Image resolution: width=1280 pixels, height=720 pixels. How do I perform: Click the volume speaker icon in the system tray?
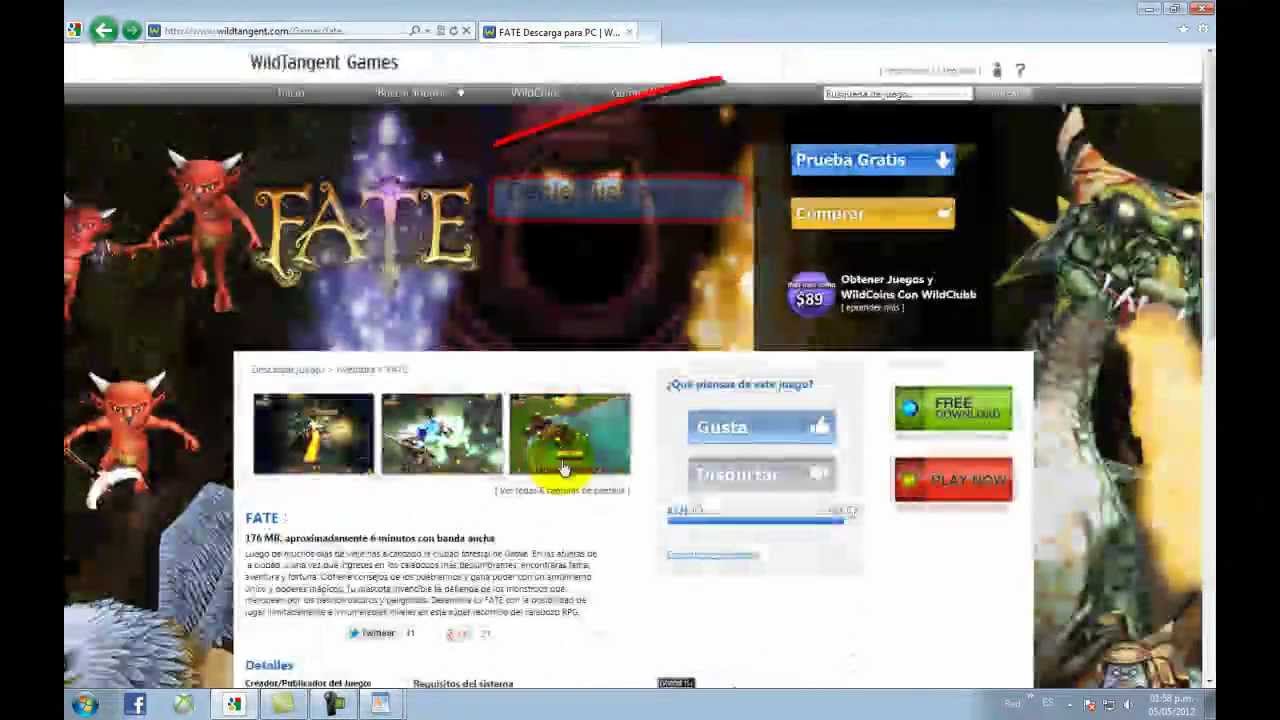pyautogui.click(x=1127, y=705)
